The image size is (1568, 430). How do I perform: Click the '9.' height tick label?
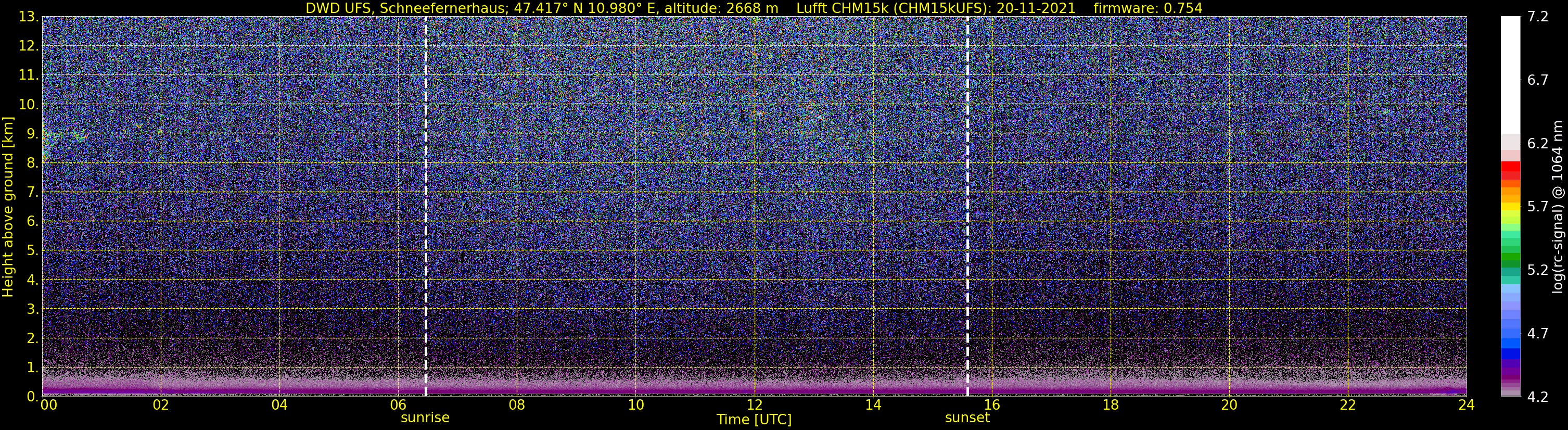[32, 134]
